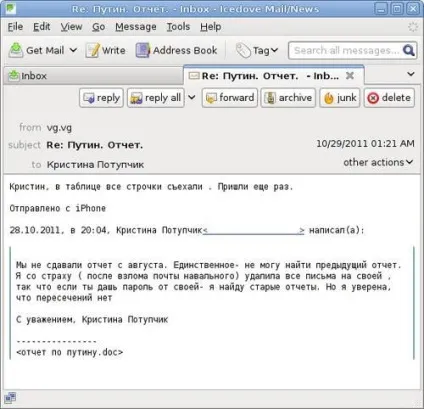Click the subject text Re: Путин. Отчет.
Screen dimensions: 424x409
pyautogui.click(x=95, y=145)
